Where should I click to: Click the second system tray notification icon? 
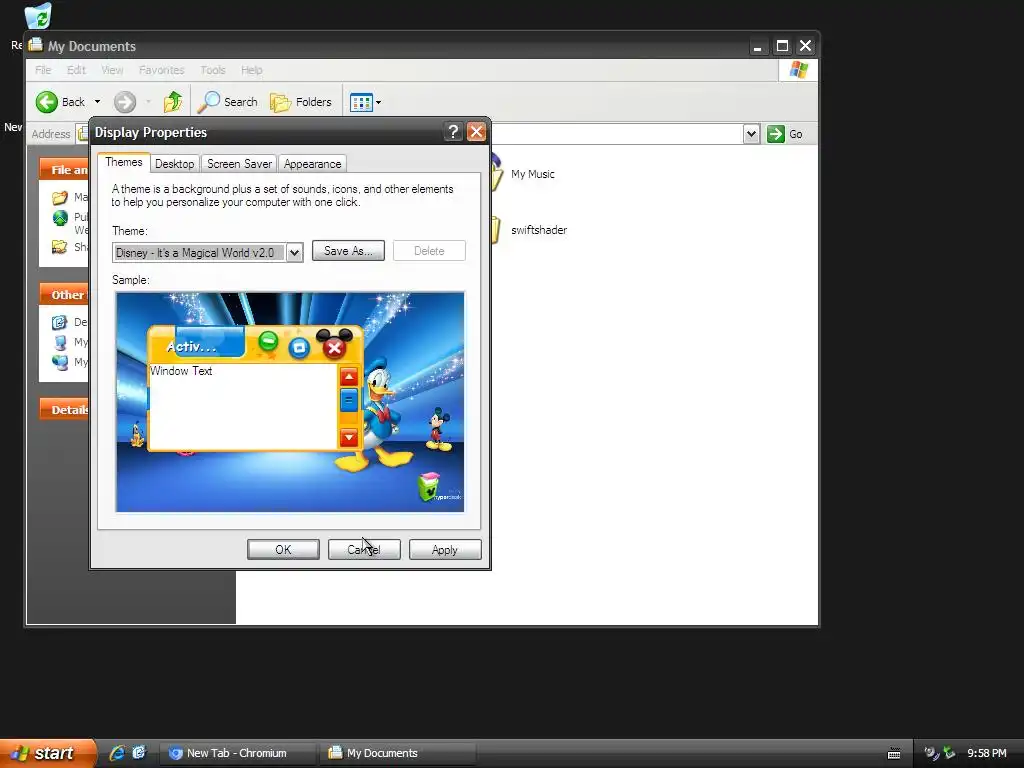click(x=949, y=753)
